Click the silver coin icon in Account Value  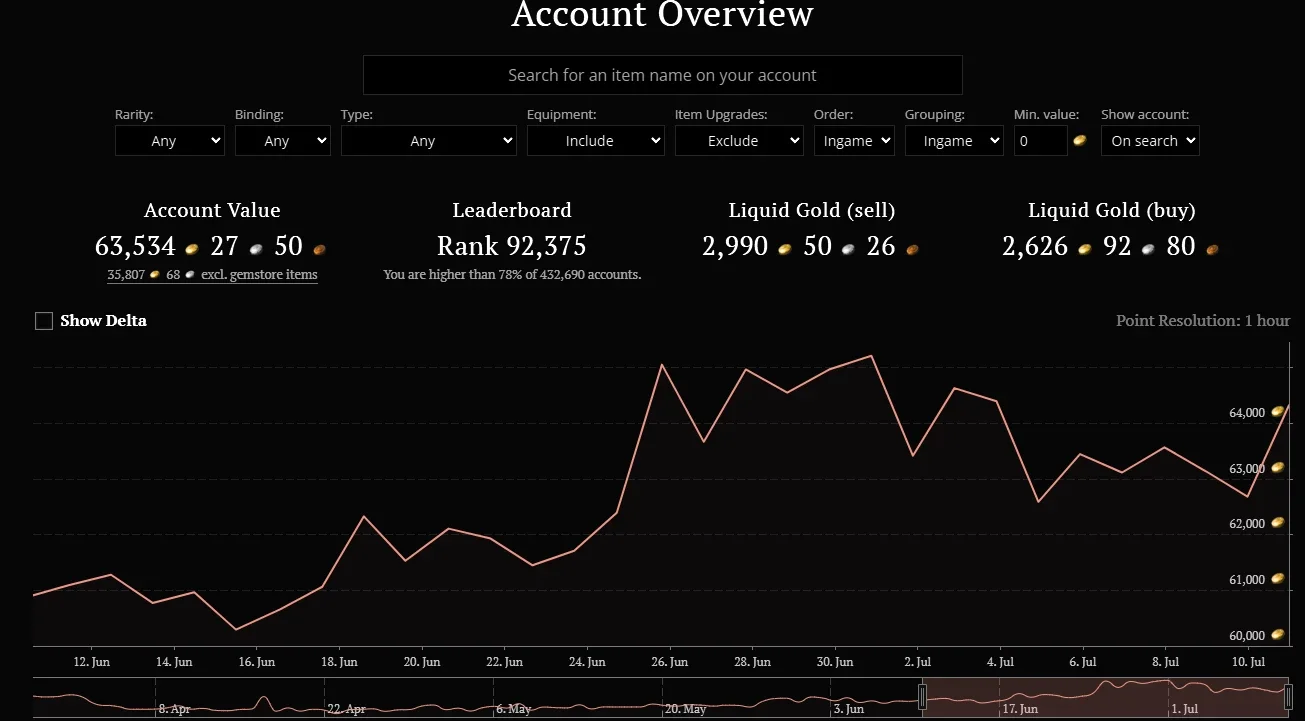click(x=256, y=248)
